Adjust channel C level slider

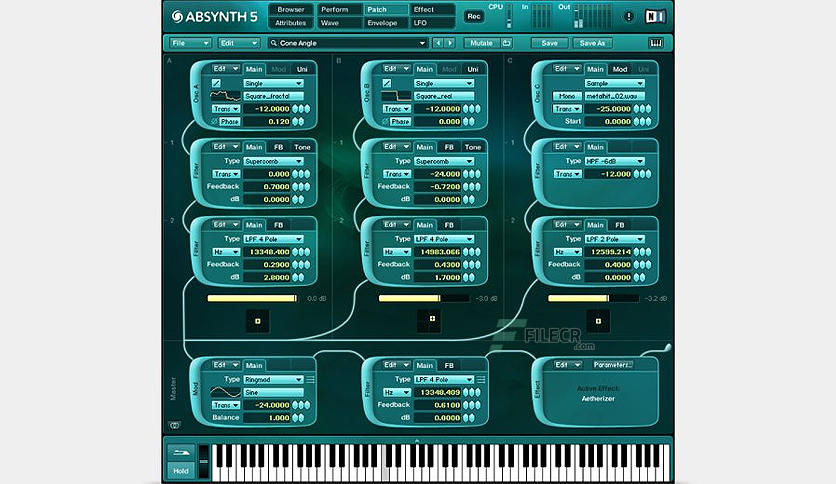[593, 299]
